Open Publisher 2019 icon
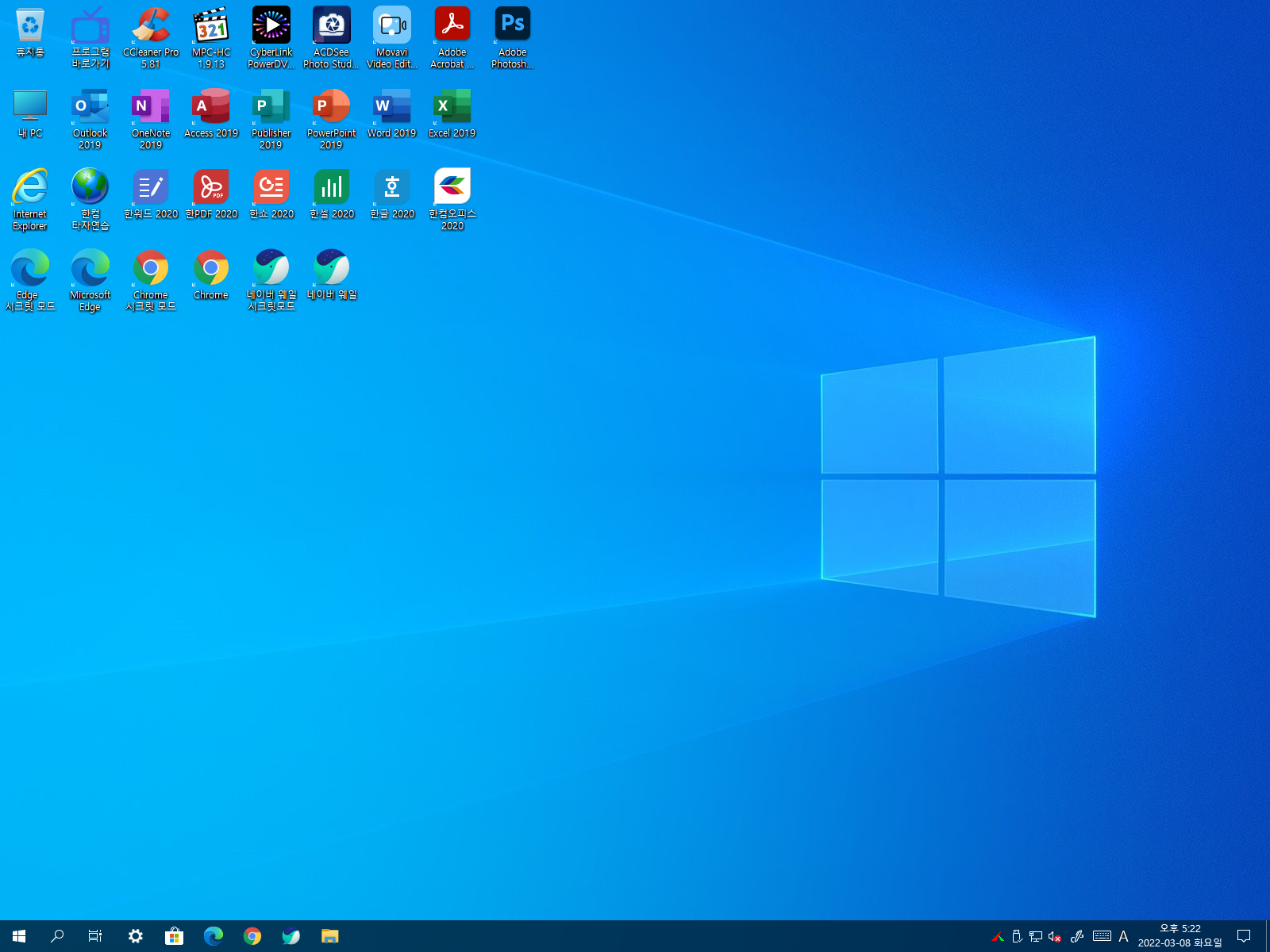 [271, 119]
